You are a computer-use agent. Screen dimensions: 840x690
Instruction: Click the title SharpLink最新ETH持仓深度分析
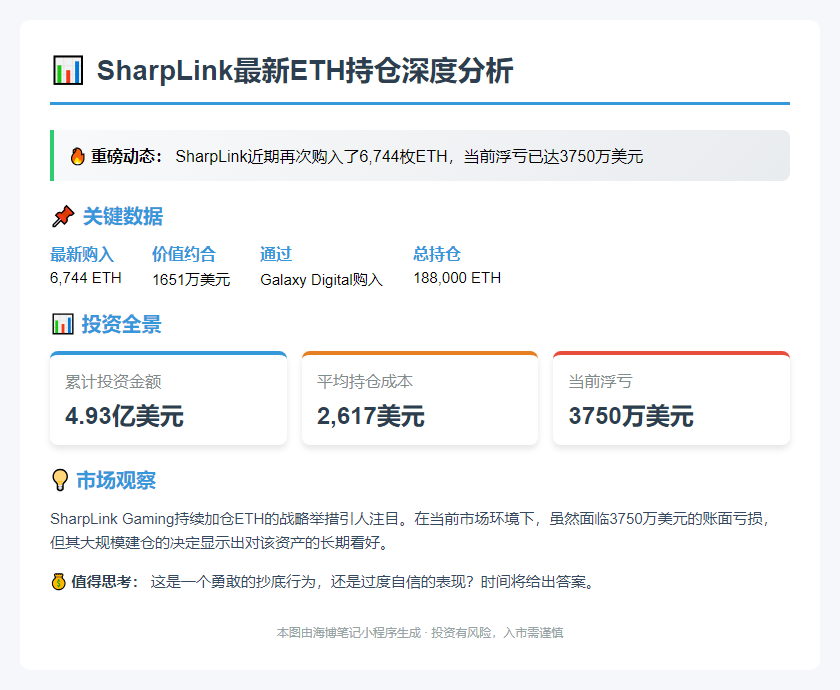(305, 71)
